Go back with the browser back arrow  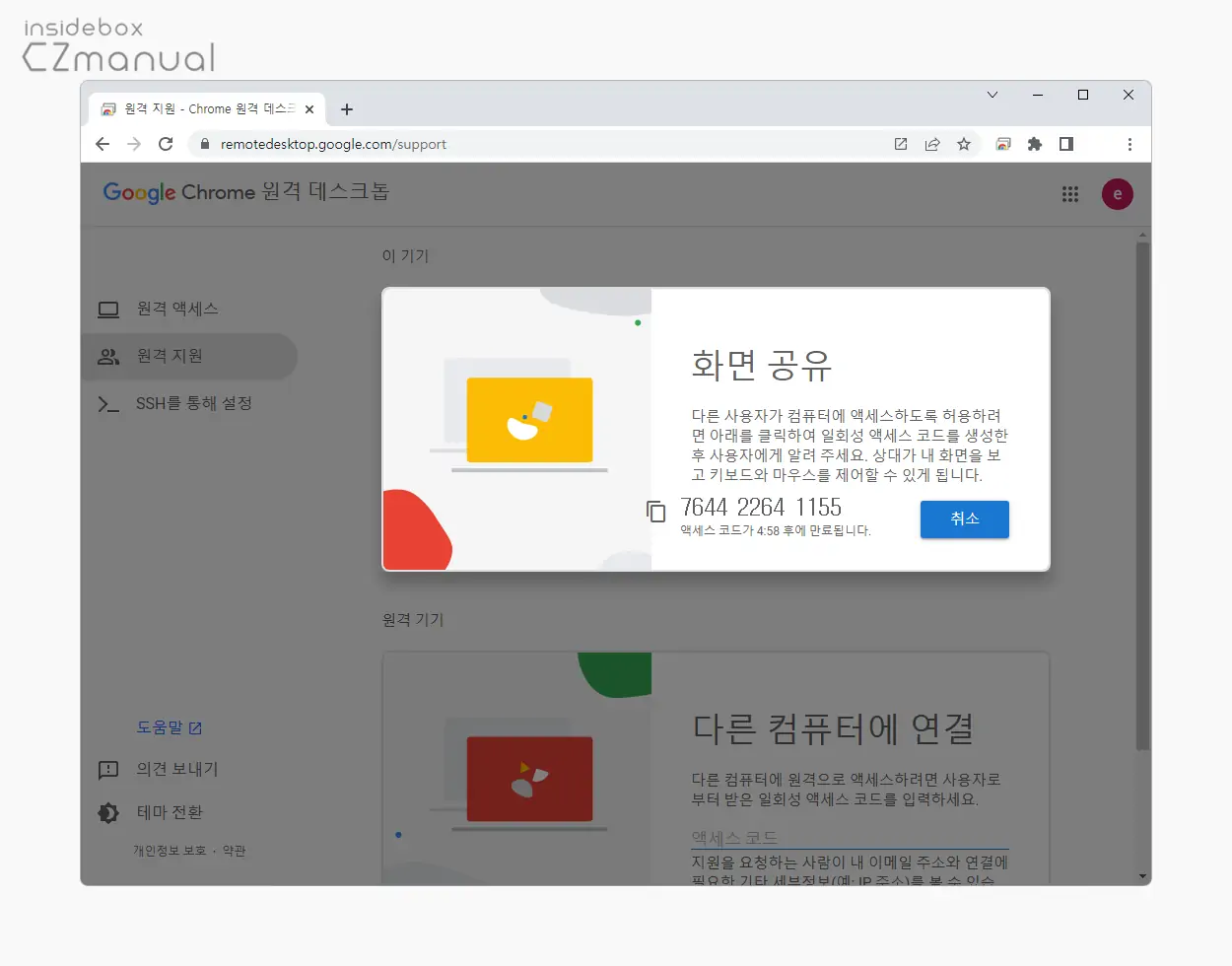103,144
